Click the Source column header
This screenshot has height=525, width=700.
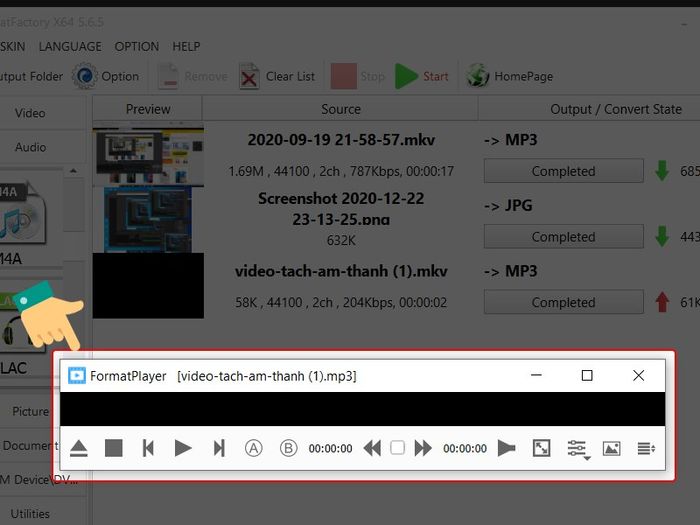pyautogui.click(x=341, y=109)
